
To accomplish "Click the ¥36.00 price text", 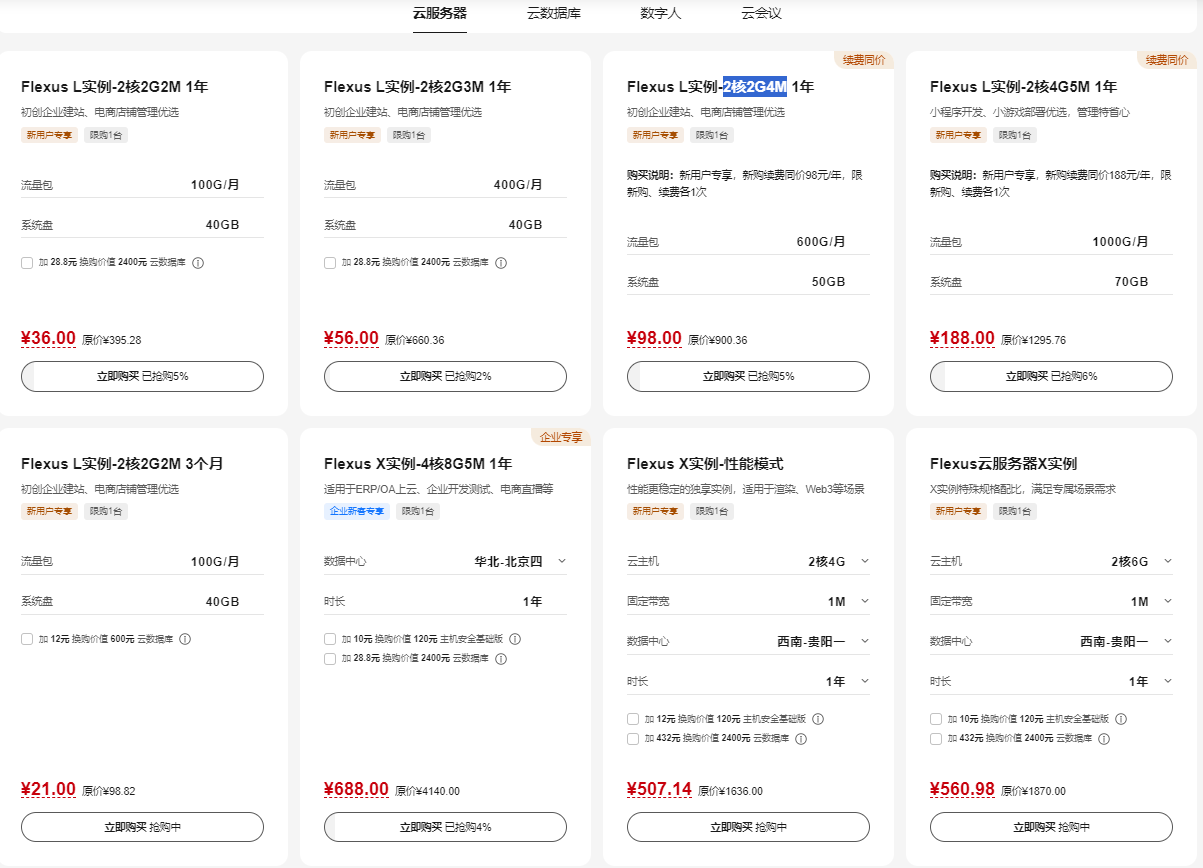I will pyautogui.click(x=48, y=338).
